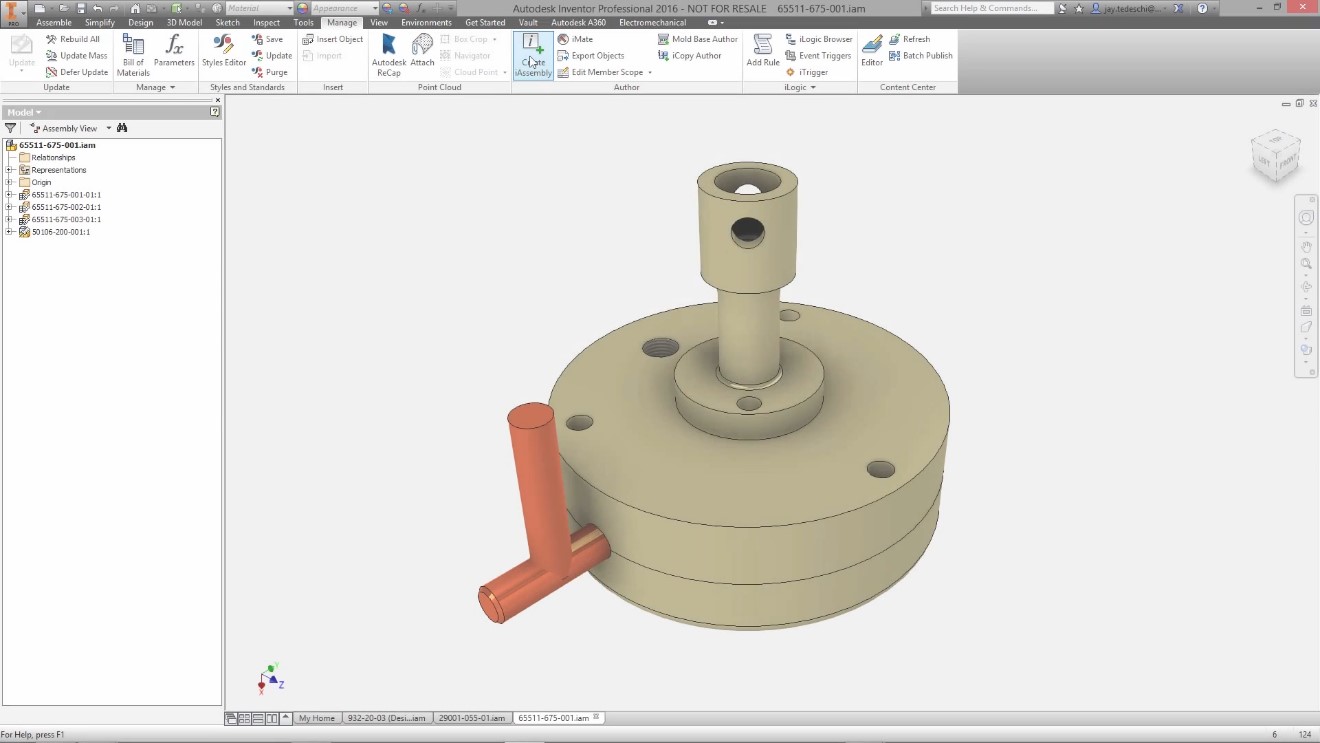Switch to the 29001-055-01.iam document tab
Viewport: 1320px width, 743px height.
pyautogui.click(x=471, y=718)
